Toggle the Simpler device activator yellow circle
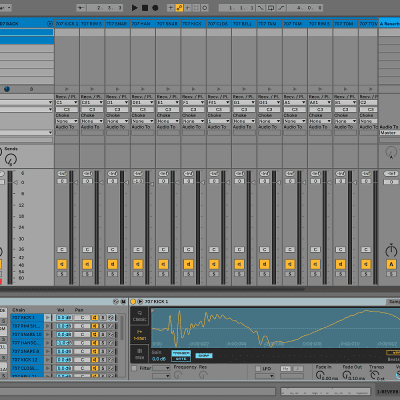Image resolution: width=400 pixels, height=400 pixels. pyautogui.click(x=133, y=302)
